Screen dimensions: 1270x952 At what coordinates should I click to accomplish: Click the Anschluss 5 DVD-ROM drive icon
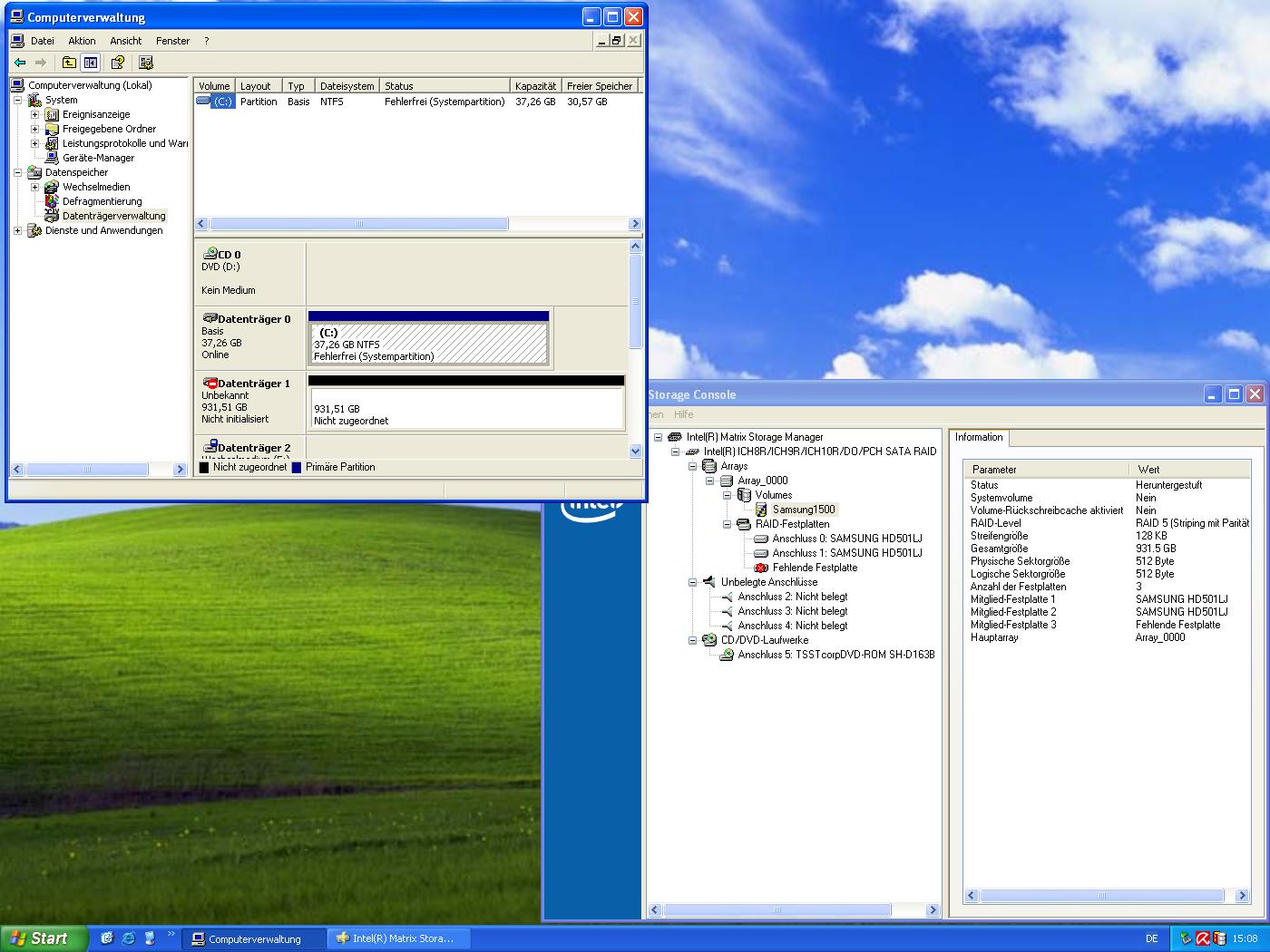[x=727, y=655]
